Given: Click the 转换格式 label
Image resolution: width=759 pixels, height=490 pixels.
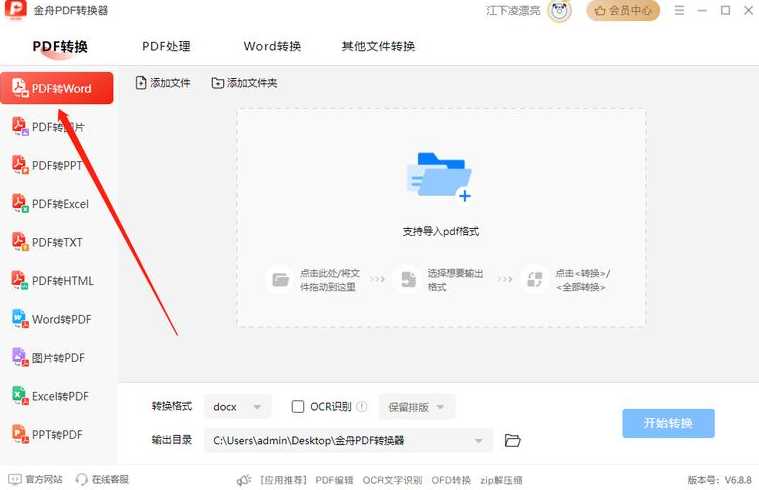Looking at the screenshot, I should (x=171, y=406).
